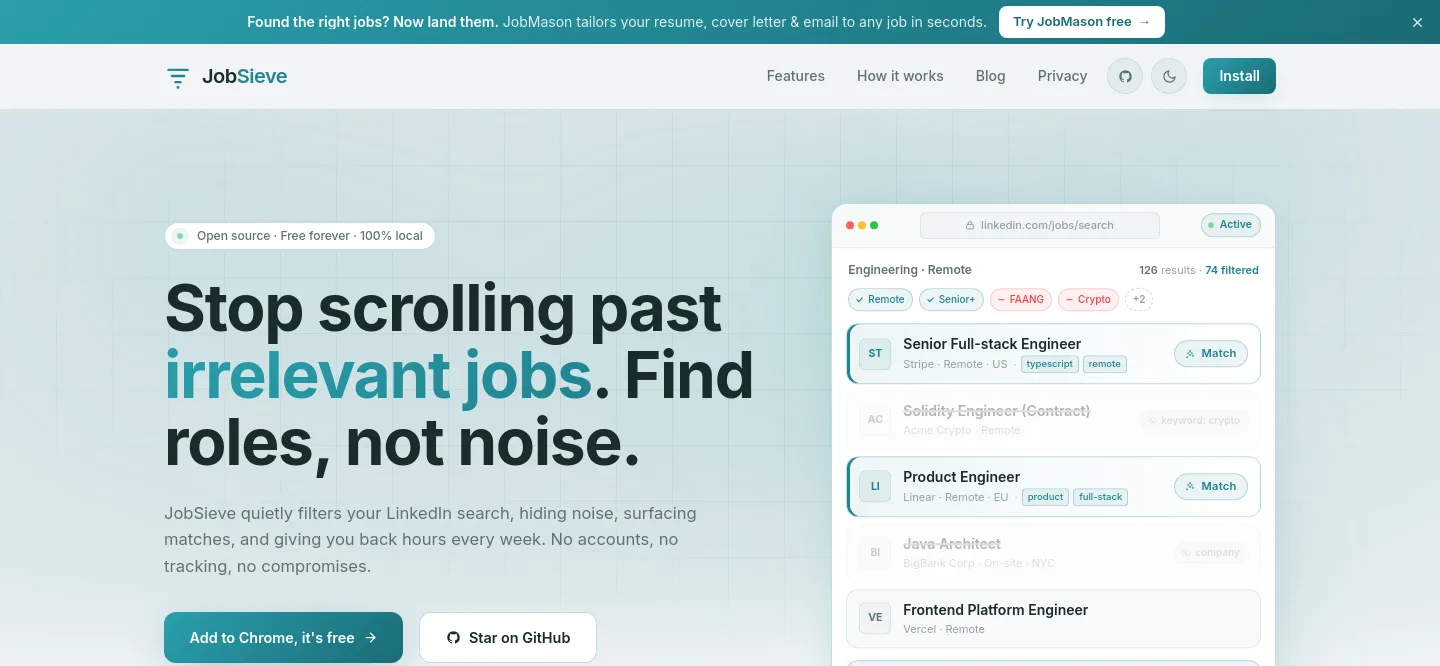Open the How it works nav link

pyautogui.click(x=900, y=76)
